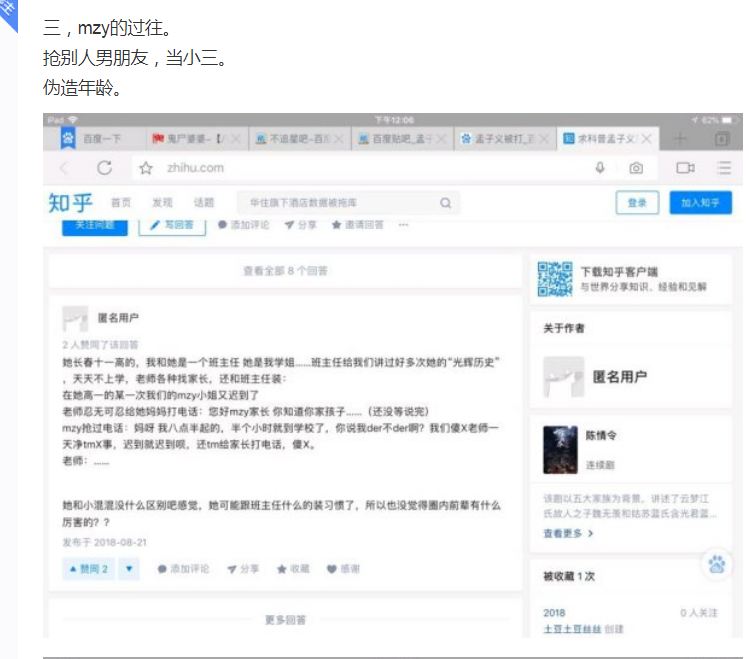The height and width of the screenshot is (659, 749).
Task: Click the Zhihu search box
Action: coord(348,203)
